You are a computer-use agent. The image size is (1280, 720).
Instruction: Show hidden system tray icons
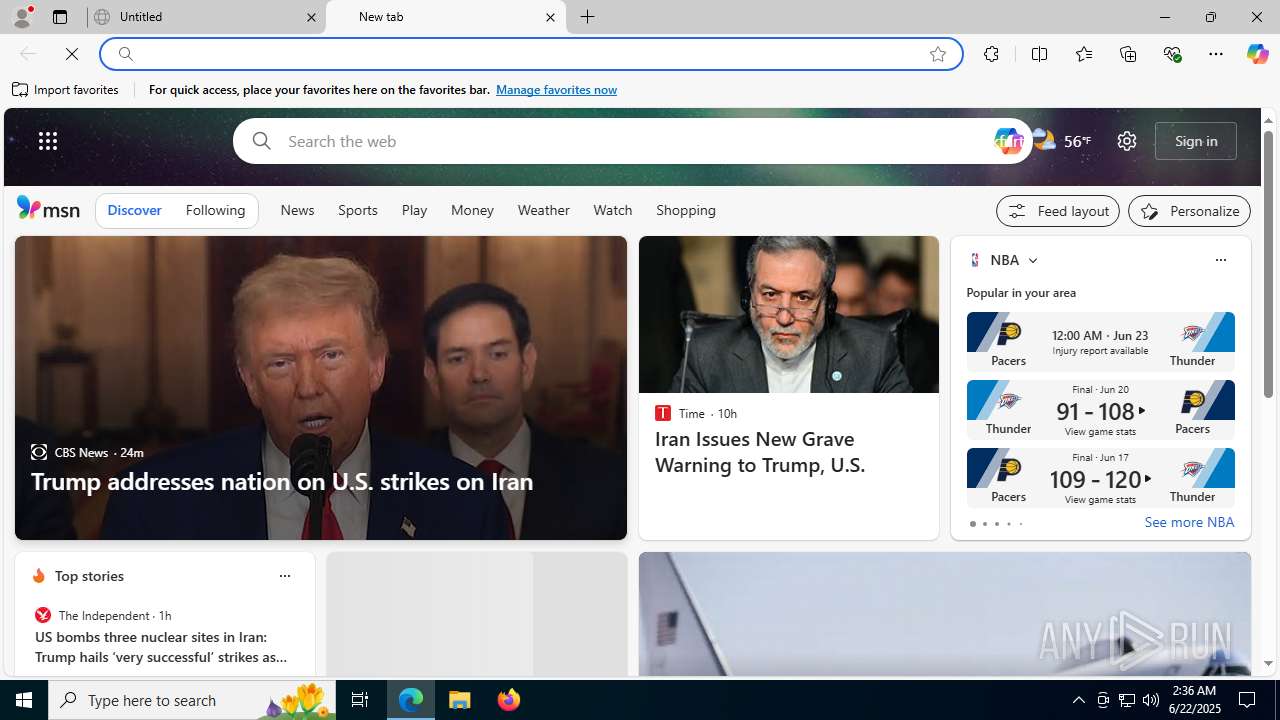coord(1078,700)
